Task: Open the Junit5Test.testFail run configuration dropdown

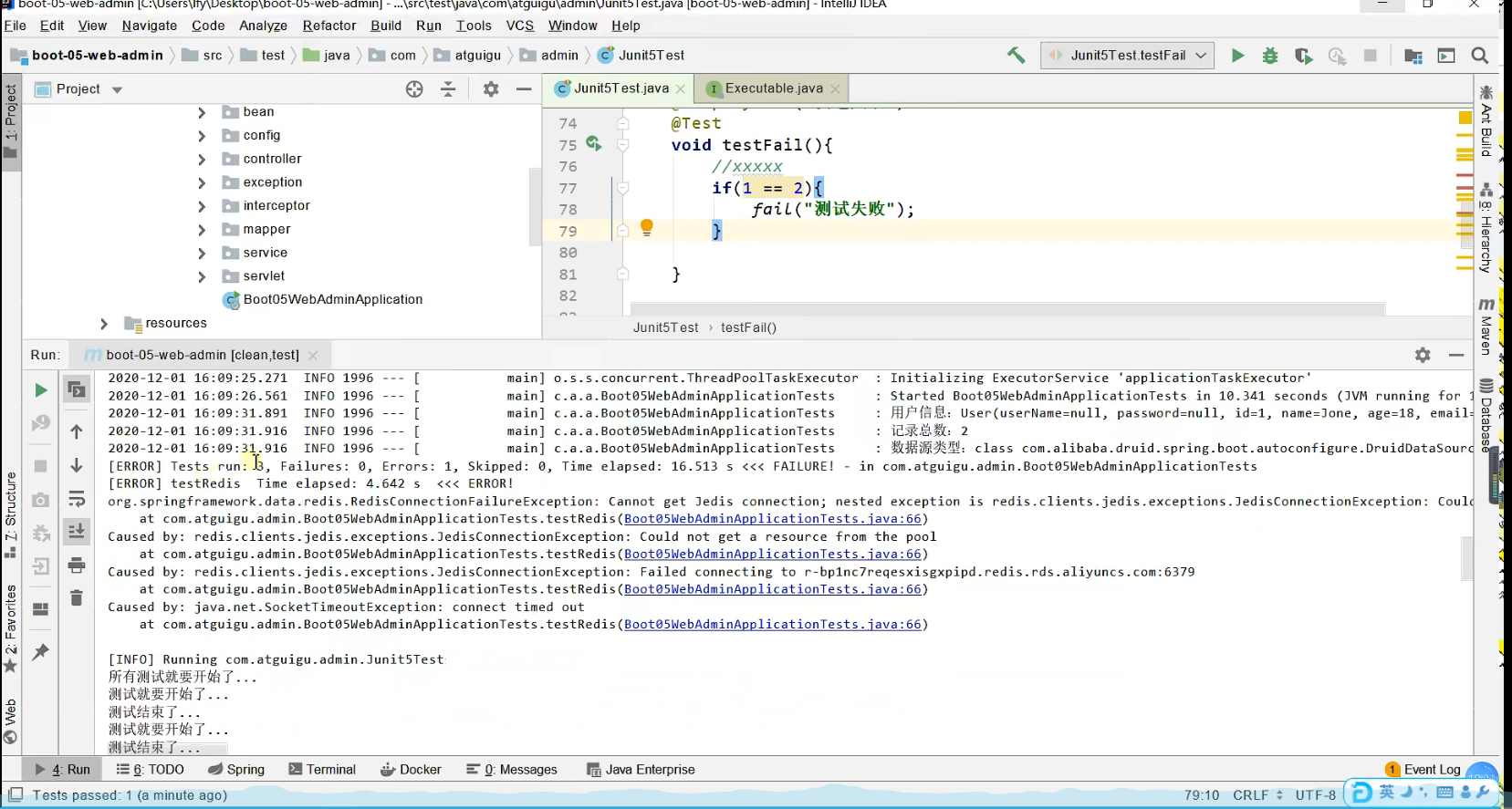Action: 1127,56
